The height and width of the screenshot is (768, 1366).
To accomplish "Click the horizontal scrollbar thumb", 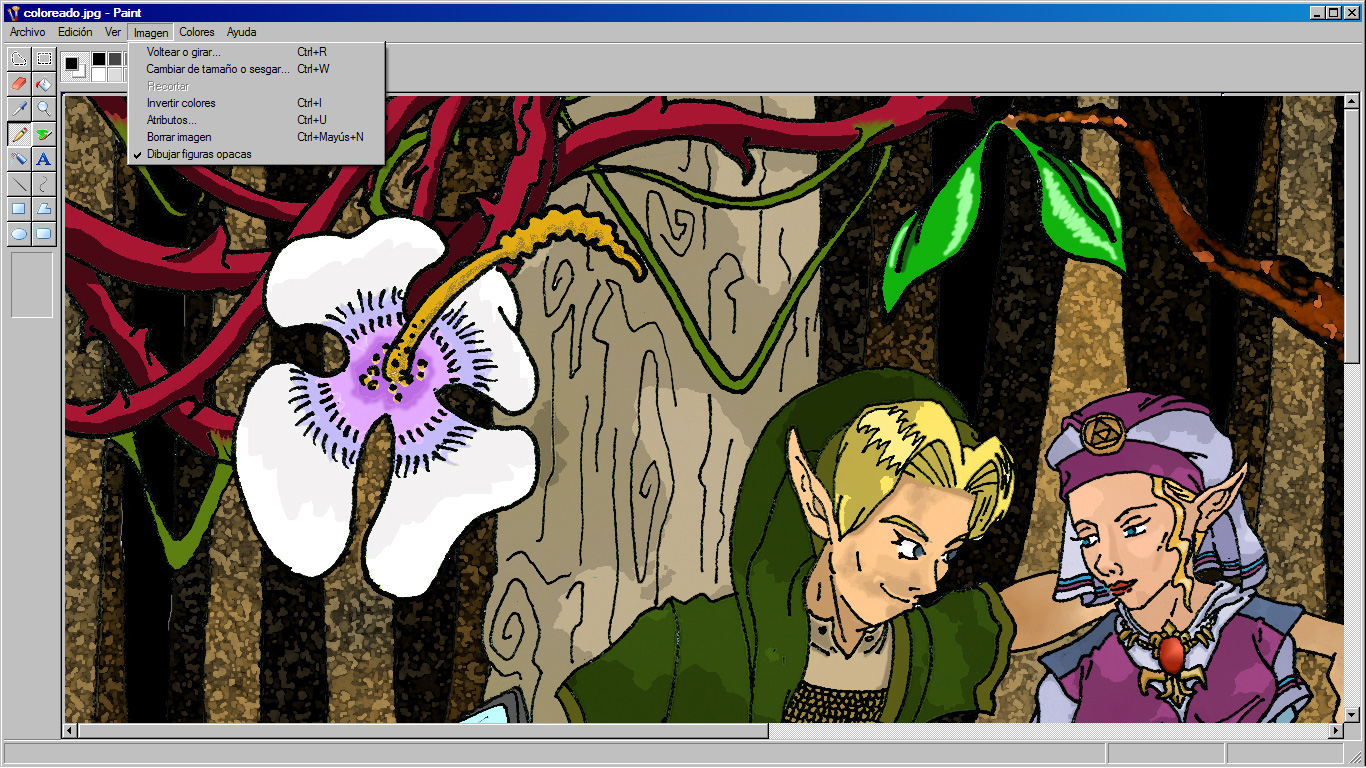I will coord(423,731).
